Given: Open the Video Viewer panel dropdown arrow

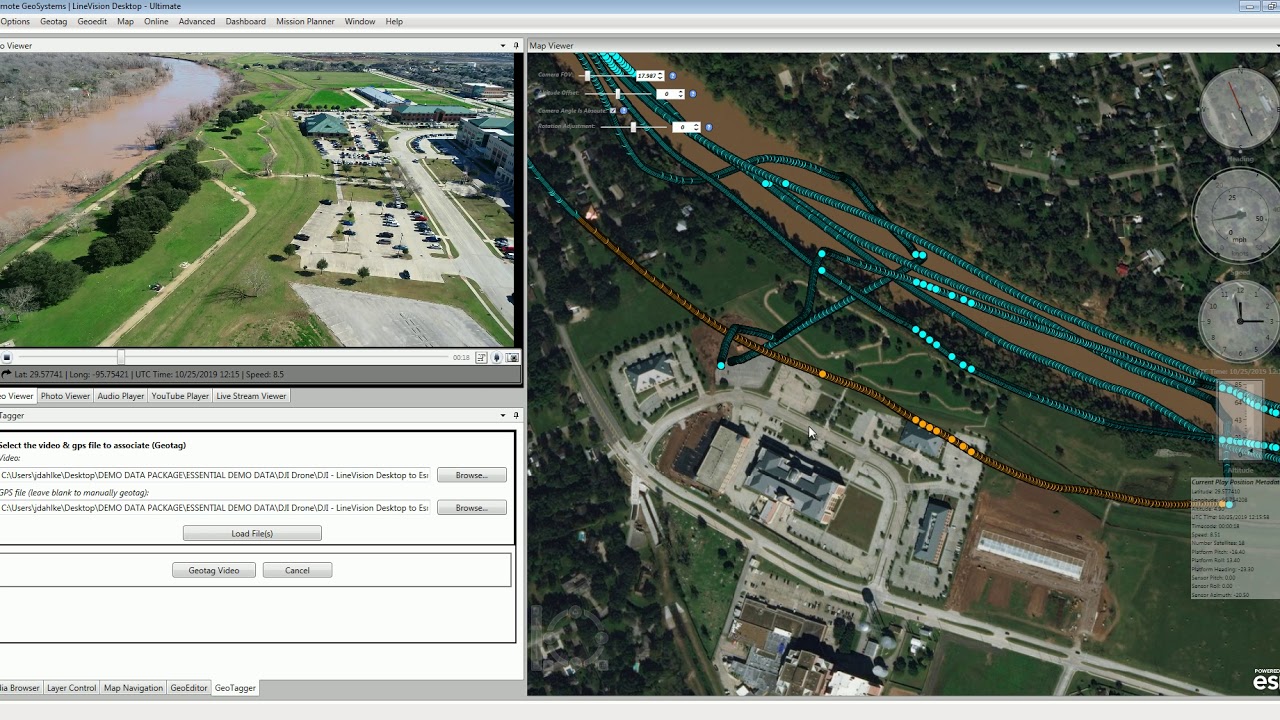Looking at the screenshot, I should point(503,46).
